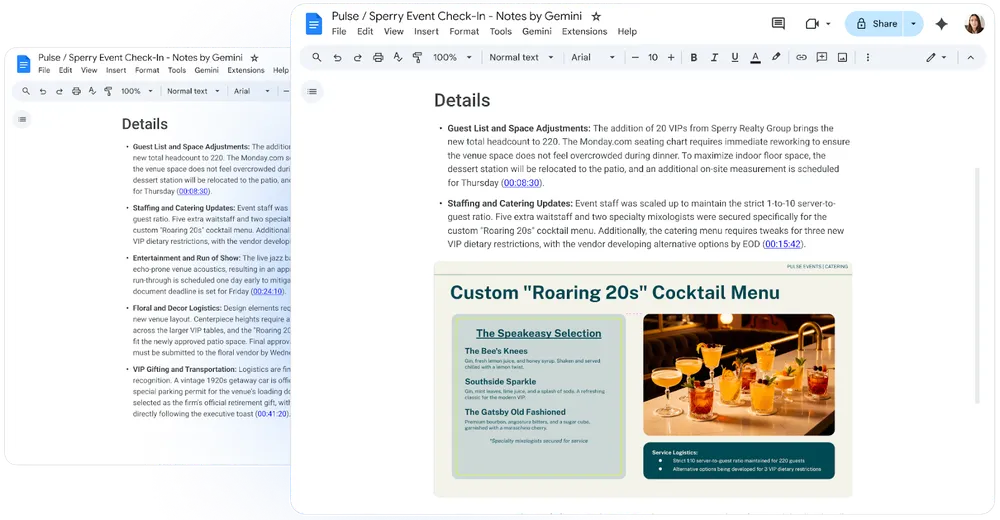Redo action in front toolbar
The height and width of the screenshot is (520, 1000).
[x=357, y=57]
